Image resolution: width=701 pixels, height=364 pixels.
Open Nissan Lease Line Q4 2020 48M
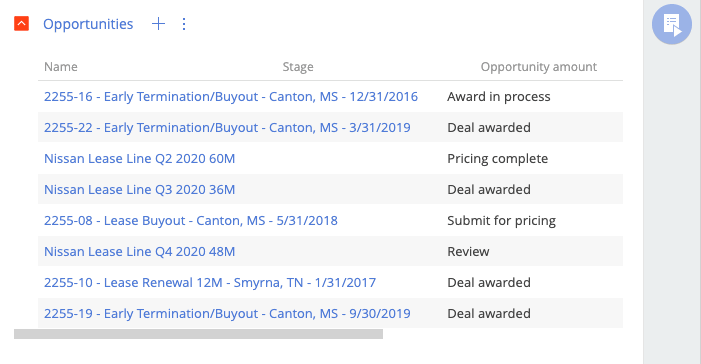(139, 251)
